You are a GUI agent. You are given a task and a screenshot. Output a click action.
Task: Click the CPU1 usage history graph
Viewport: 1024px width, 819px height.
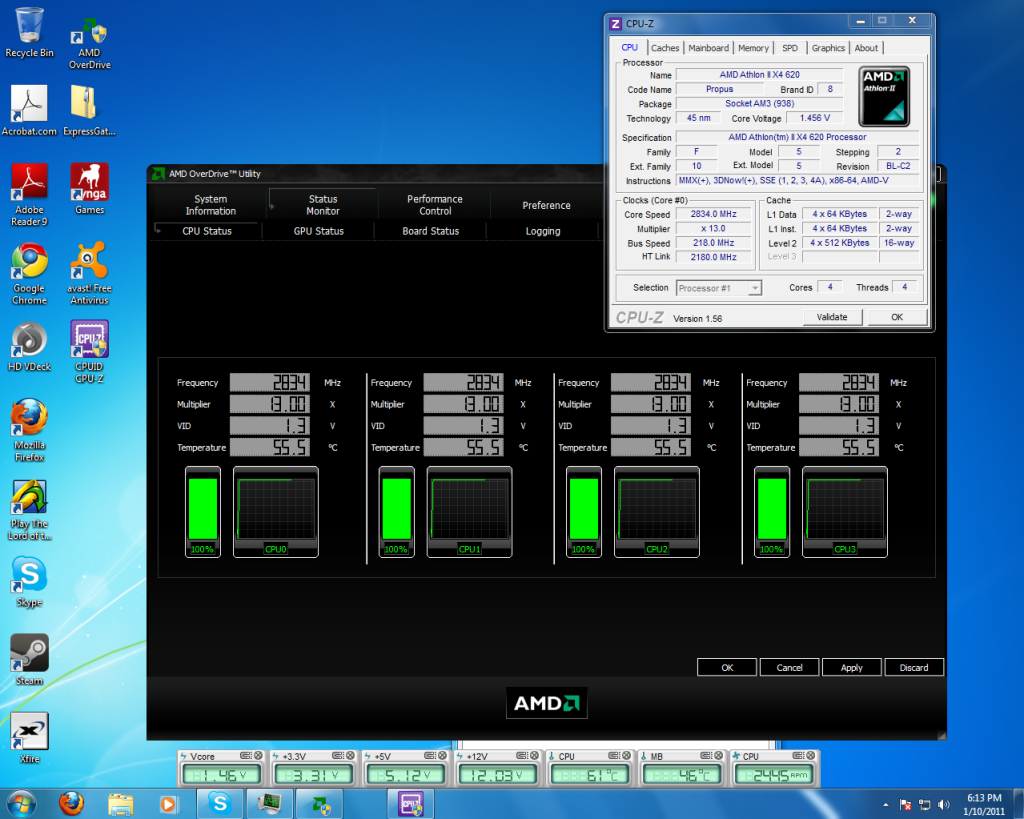click(470, 512)
